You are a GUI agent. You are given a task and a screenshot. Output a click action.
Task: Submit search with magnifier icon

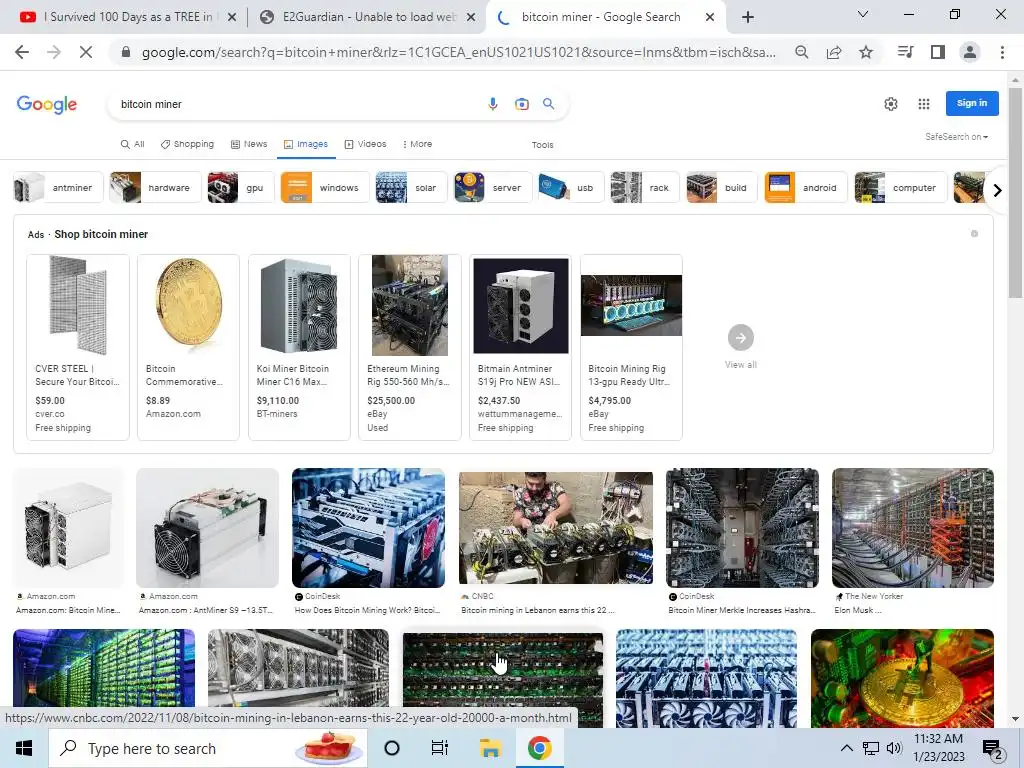tap(549, 104)
